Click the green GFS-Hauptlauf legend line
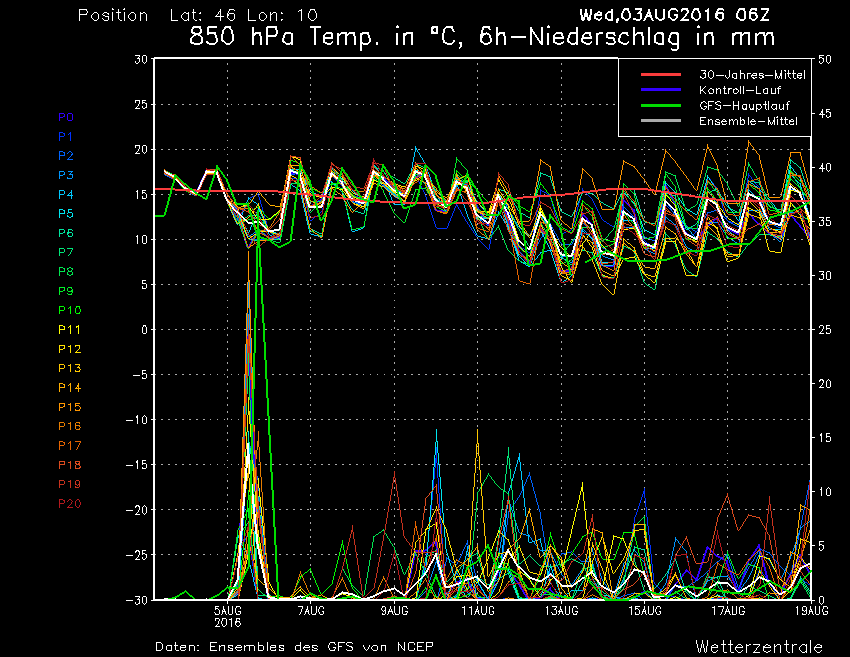850x657 pixels. pos(661,105)
